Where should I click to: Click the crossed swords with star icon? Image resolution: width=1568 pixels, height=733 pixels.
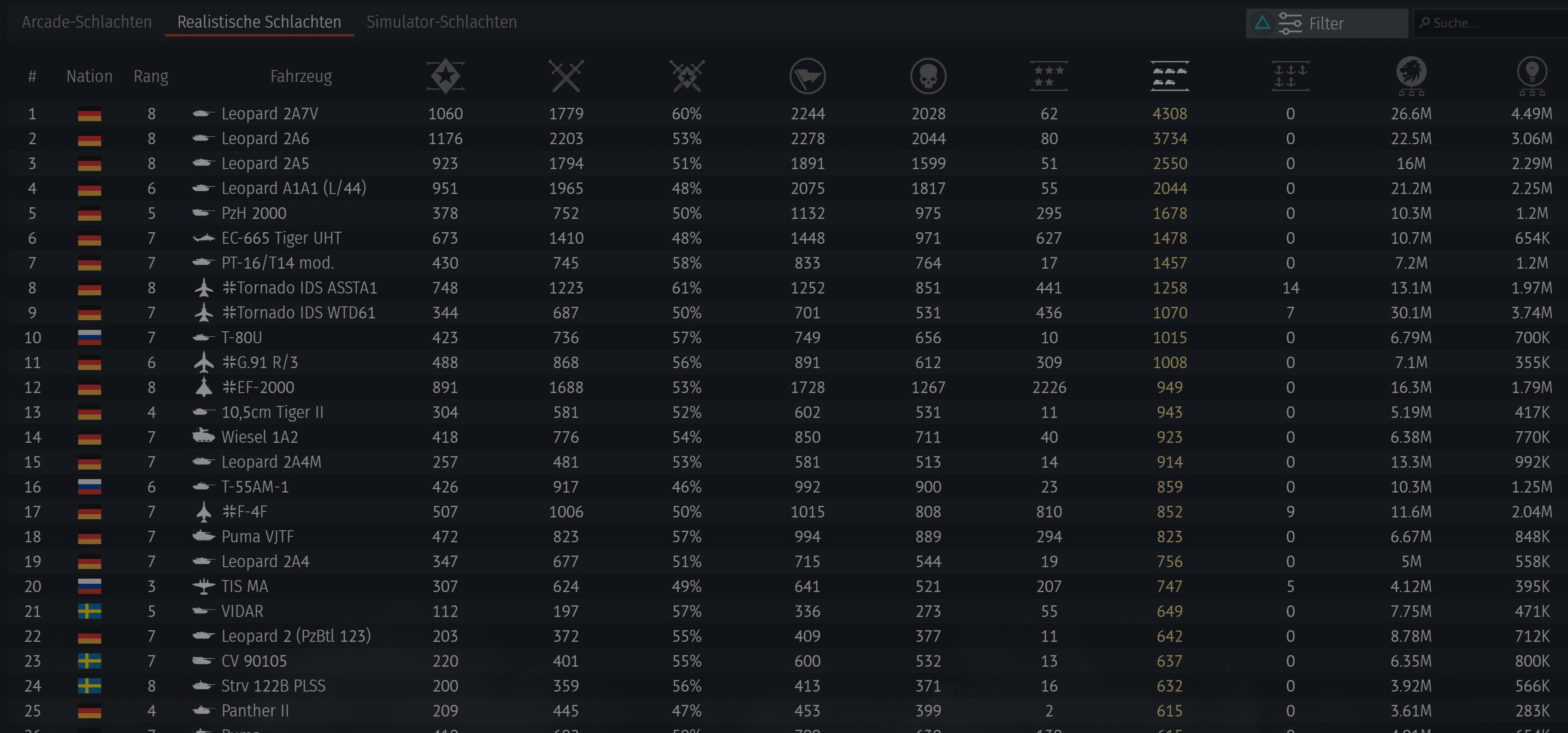tap(687, 76)
